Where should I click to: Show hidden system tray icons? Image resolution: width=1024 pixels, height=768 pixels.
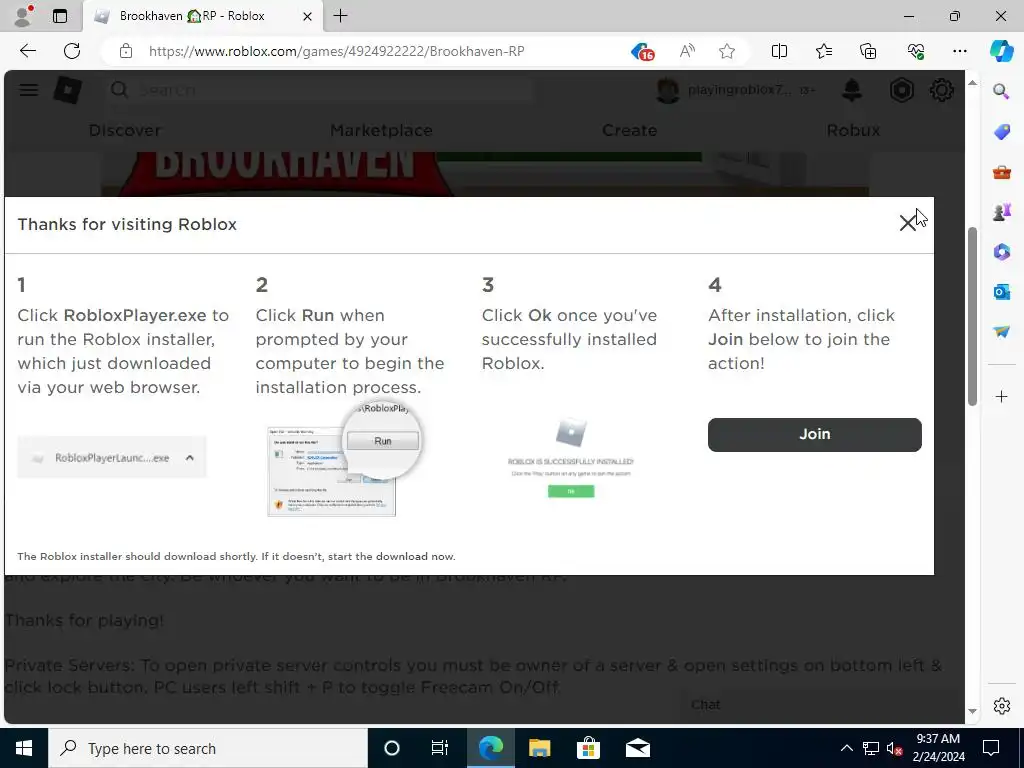[x=846, y=748]
